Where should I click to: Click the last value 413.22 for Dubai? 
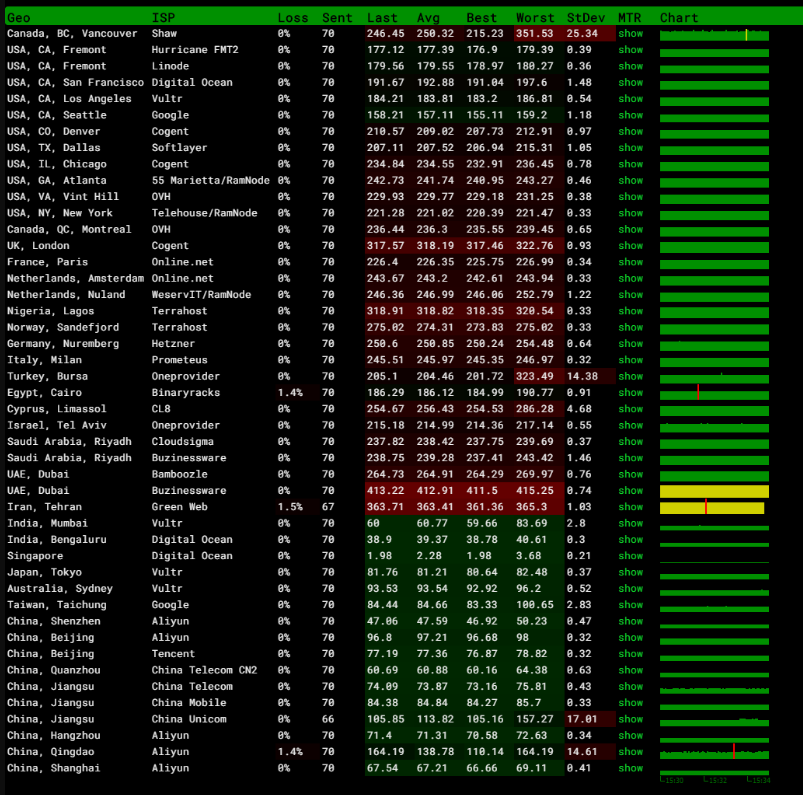coord(386,491)
